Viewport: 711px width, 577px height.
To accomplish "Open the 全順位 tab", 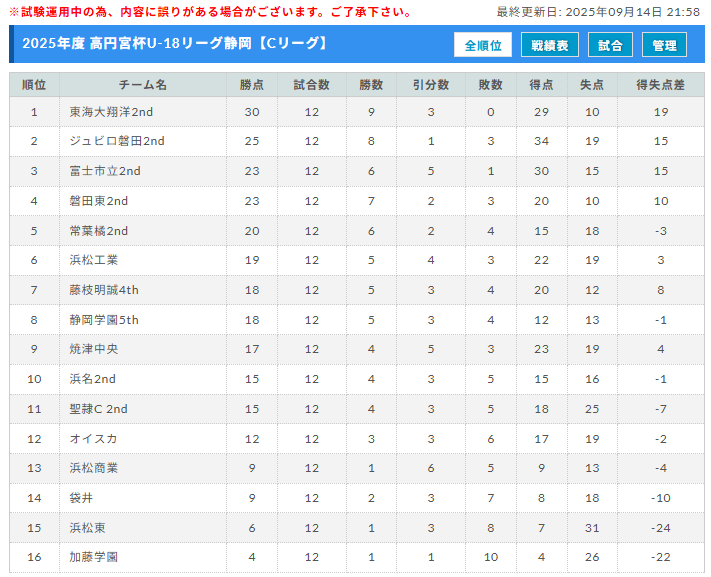I will click(483, 45).
